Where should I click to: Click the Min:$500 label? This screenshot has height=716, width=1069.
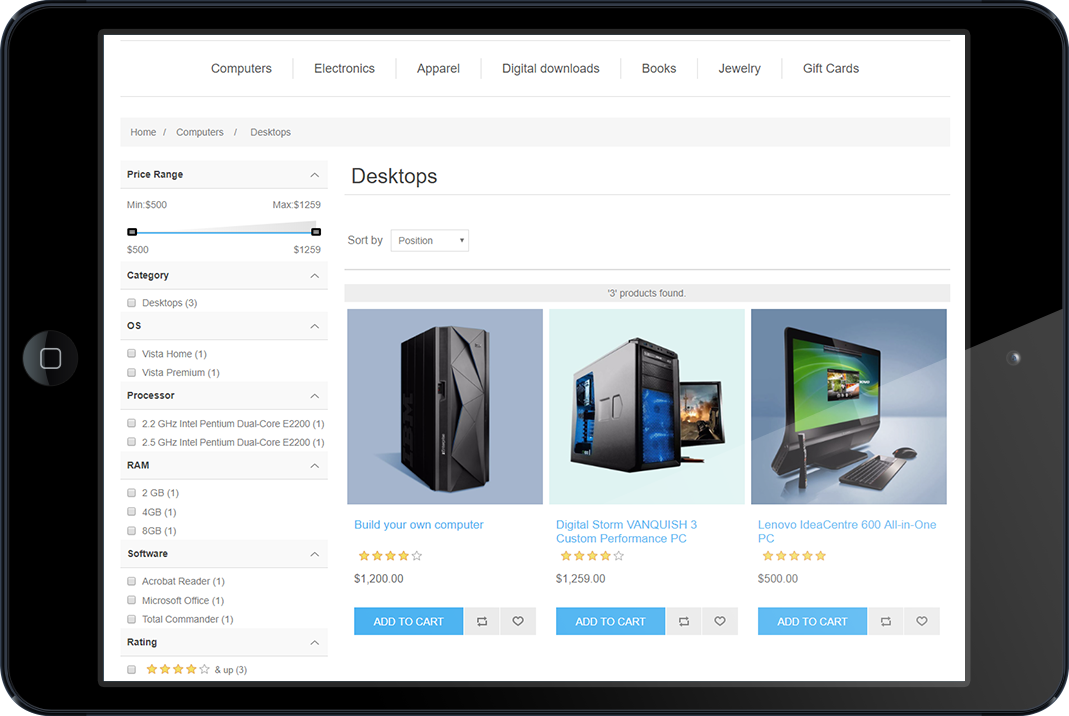click(x=147, y=205)
